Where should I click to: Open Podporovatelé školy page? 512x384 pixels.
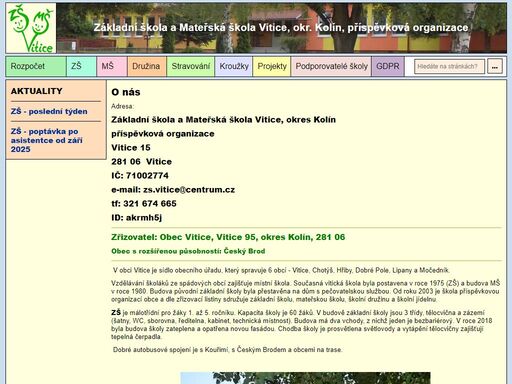pos(331,66)
